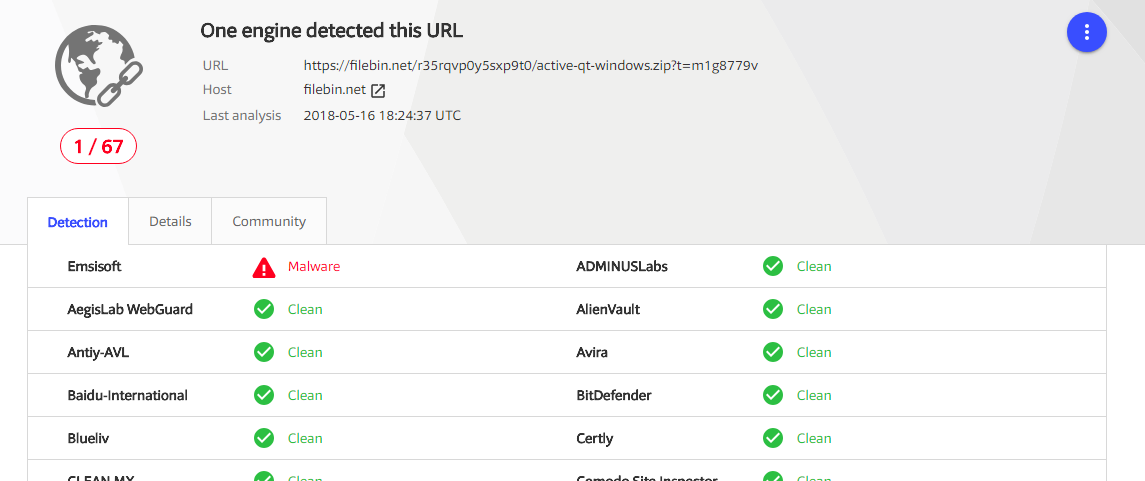Select the Emsisoft engine name
Image resolution: width=1145 pixels, height=481 pixels.
point(94,266)
